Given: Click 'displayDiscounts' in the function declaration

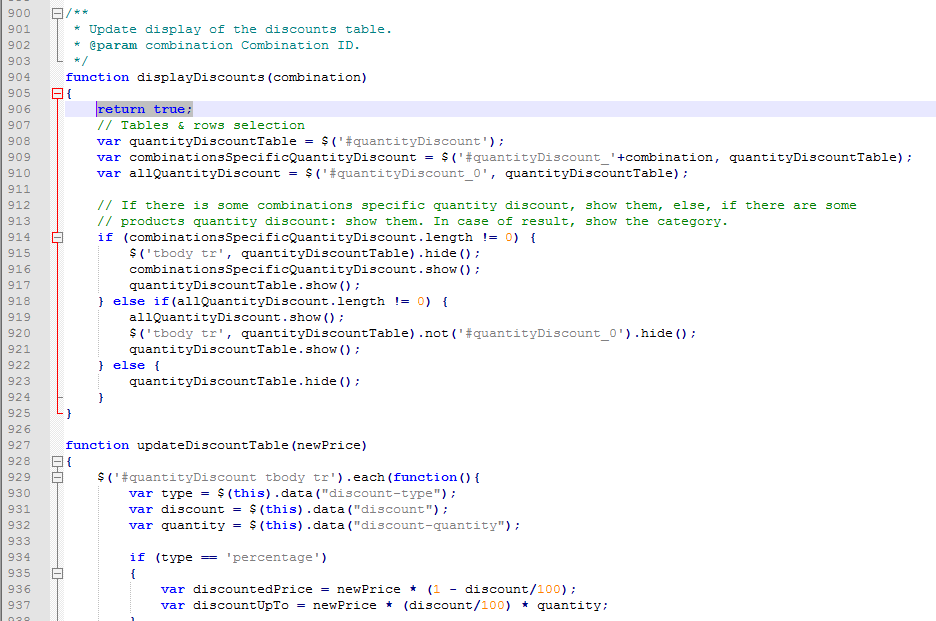Looking at the screenshot, I should [x=201, y=77].
